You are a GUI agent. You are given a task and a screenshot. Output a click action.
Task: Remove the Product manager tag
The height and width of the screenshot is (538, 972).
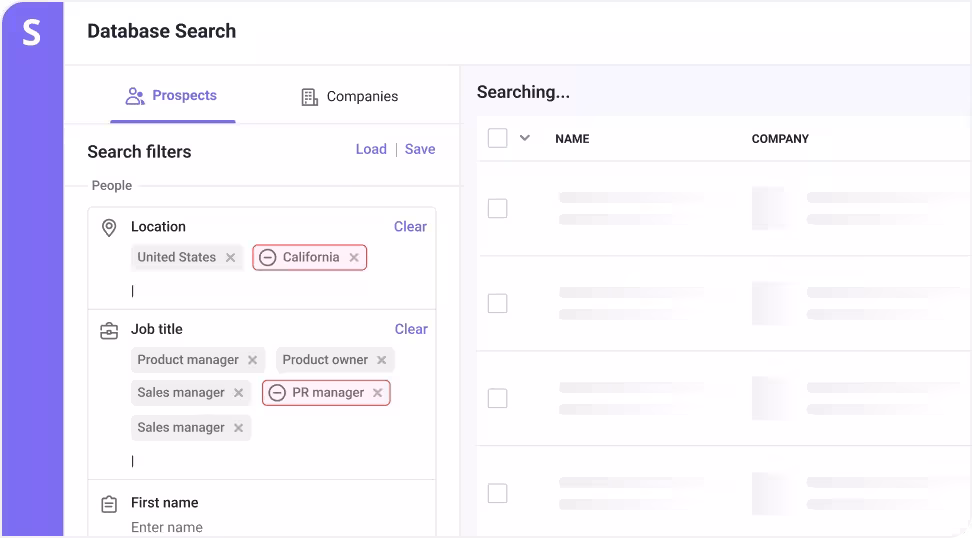[x=252, y=360]
